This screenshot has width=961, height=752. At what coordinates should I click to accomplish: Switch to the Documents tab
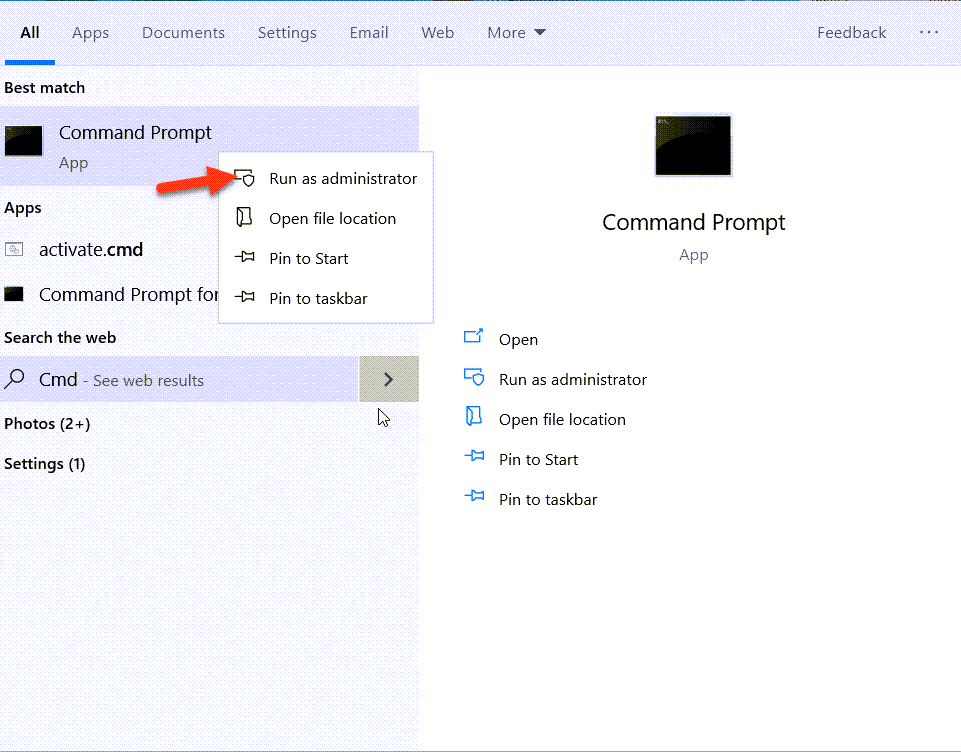[x=183, y=33]
